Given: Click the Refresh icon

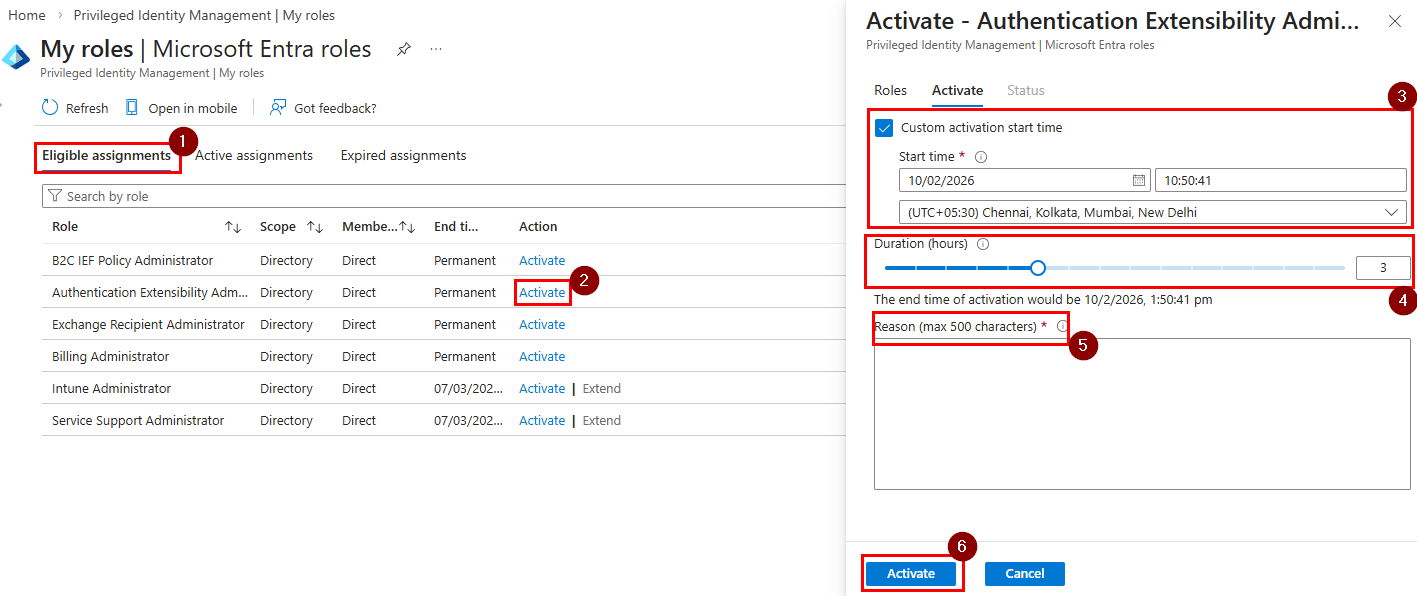Looking at the screenshot, I should pos(48,107).
